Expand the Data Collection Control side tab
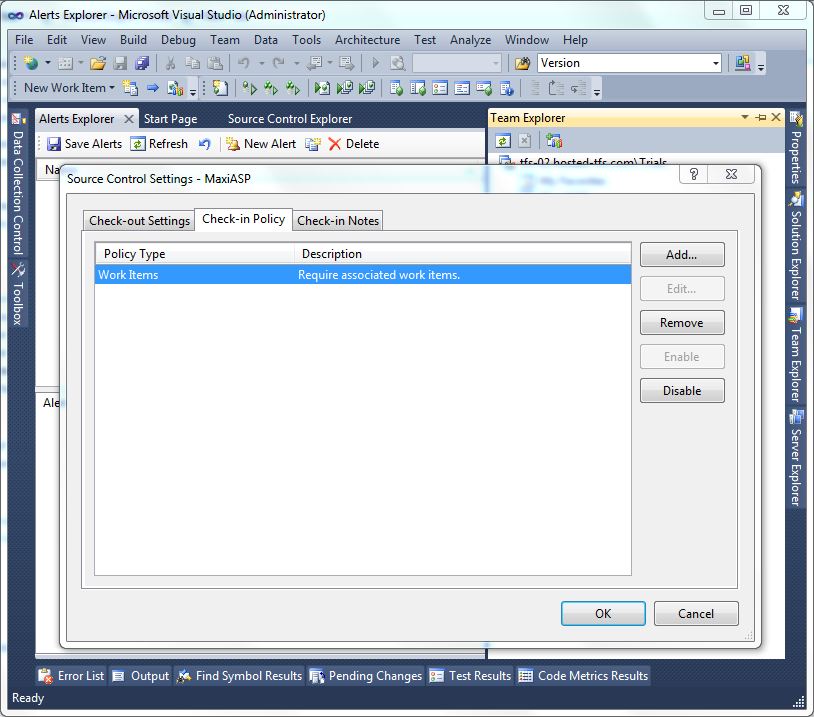The width and height of the screenshot is (814, 717). point(18,184)
